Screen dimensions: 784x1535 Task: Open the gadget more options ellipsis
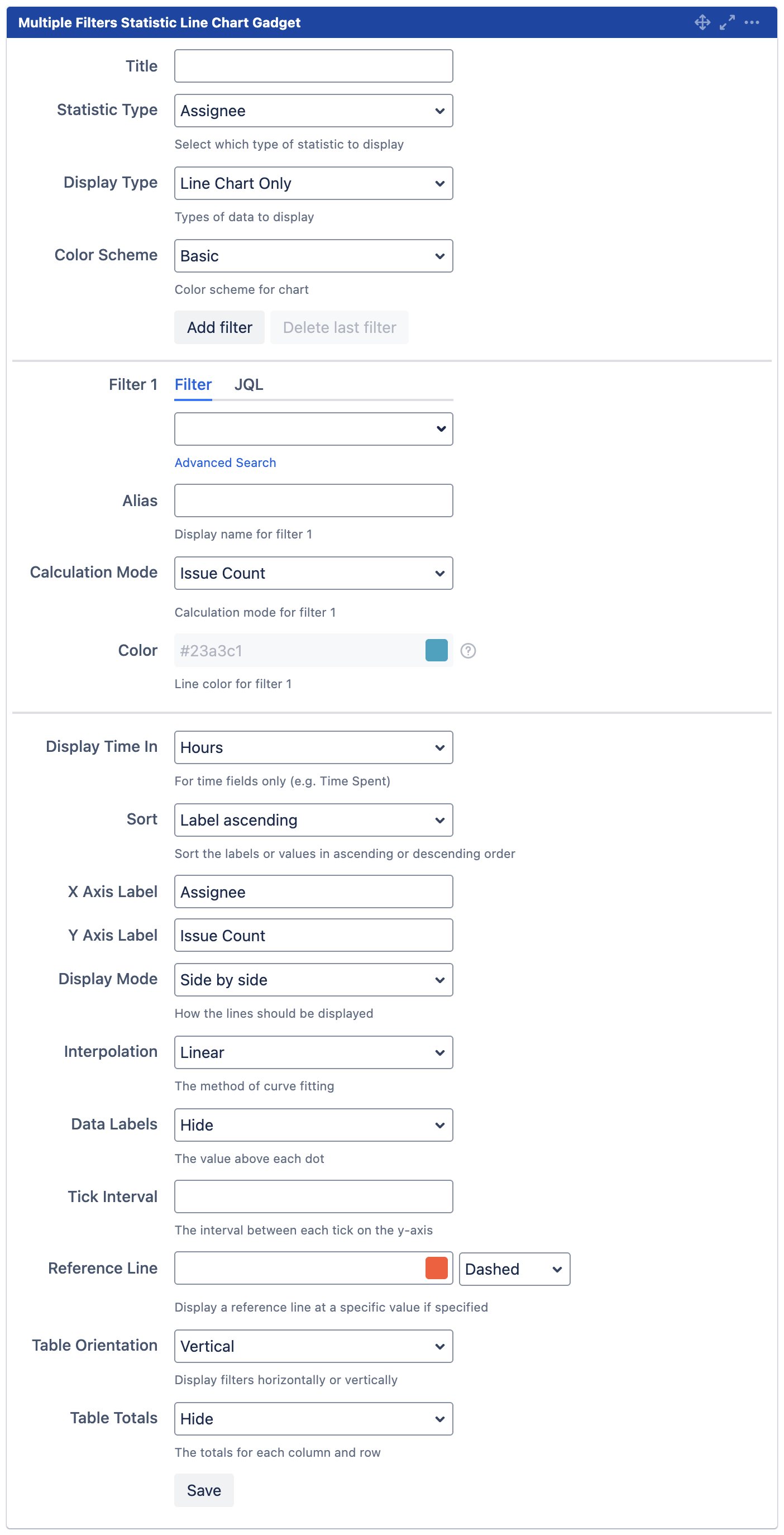click(752, 23)
